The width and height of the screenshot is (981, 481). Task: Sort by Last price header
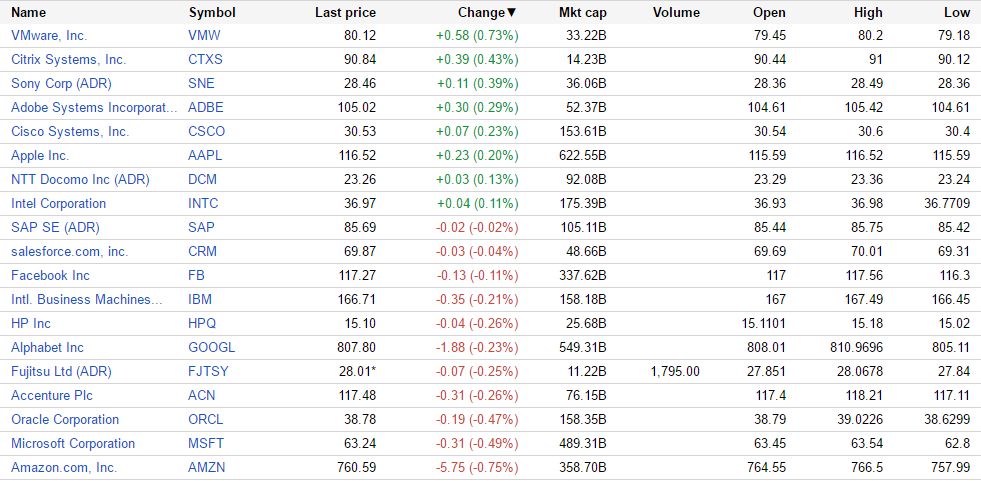(x=345, y=13)
